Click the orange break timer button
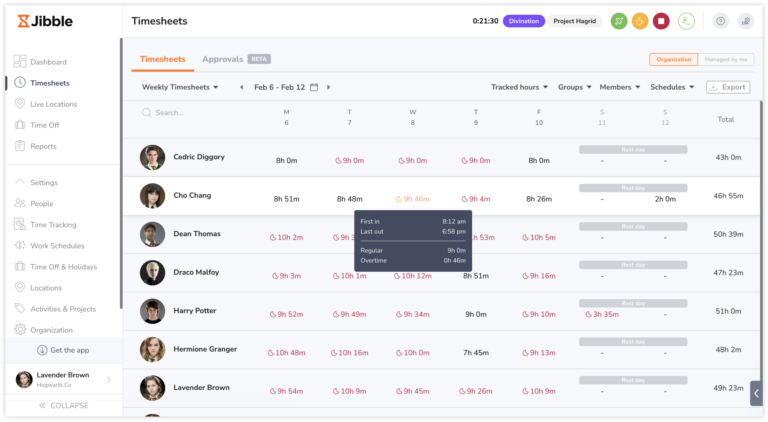 (x=640, y=21)
